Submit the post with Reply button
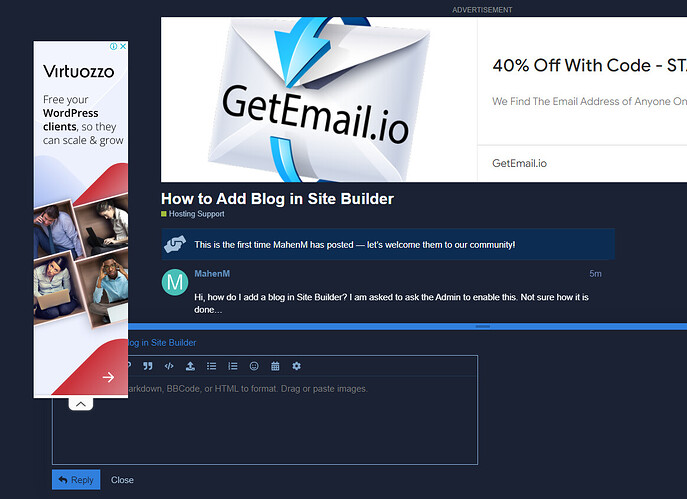This screenshot has height=499, width=687. 76,480
